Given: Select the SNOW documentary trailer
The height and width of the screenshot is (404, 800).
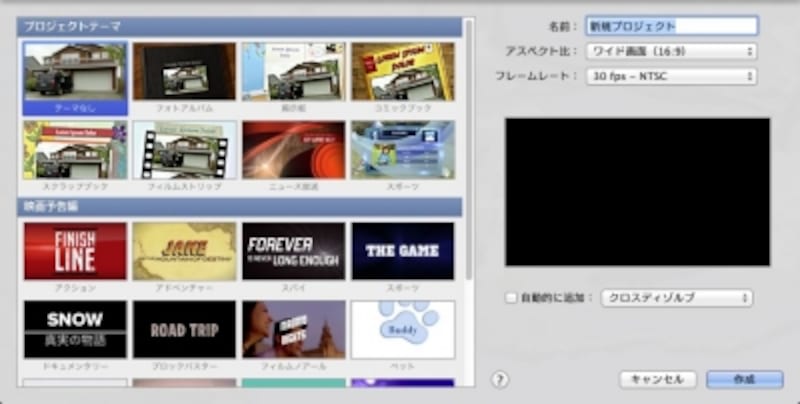Looking at the screenshot, I should pos(75,330).
